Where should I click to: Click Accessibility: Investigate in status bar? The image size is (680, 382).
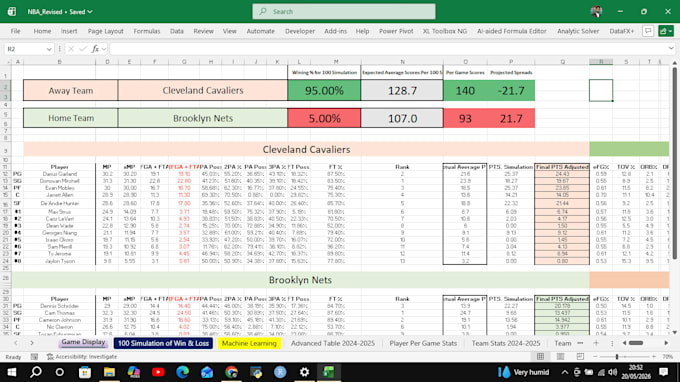[82, 357]
